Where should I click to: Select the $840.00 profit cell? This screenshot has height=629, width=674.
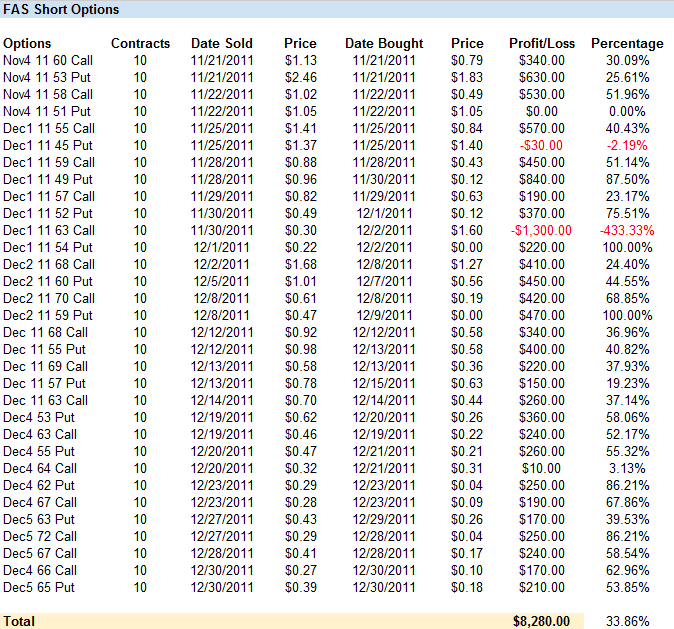pyautogui.click(x=541, y=179)
